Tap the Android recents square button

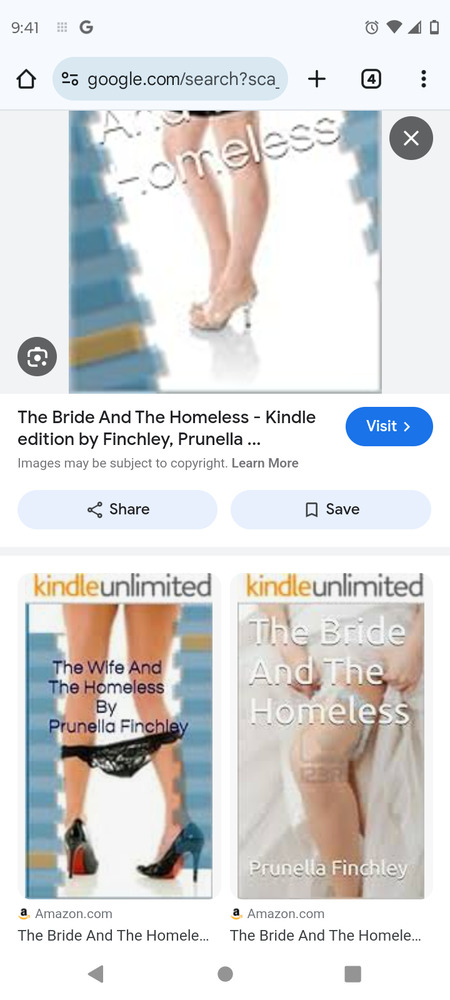click(352, 973)
